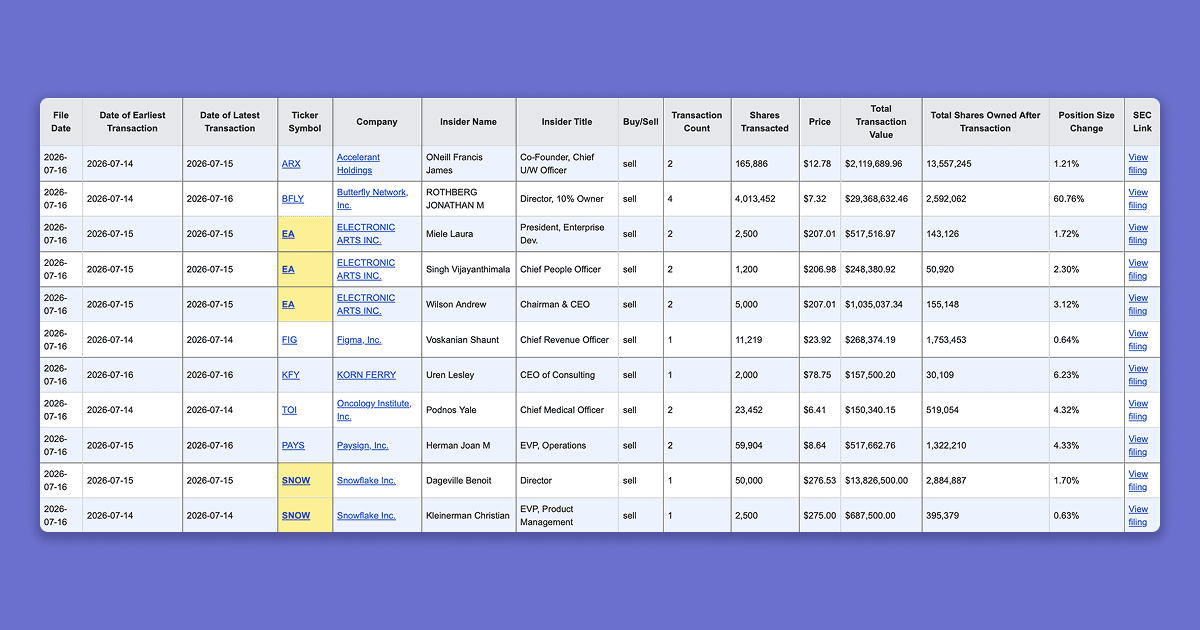Open the BFLY ticker link

(x=293, y=199)
